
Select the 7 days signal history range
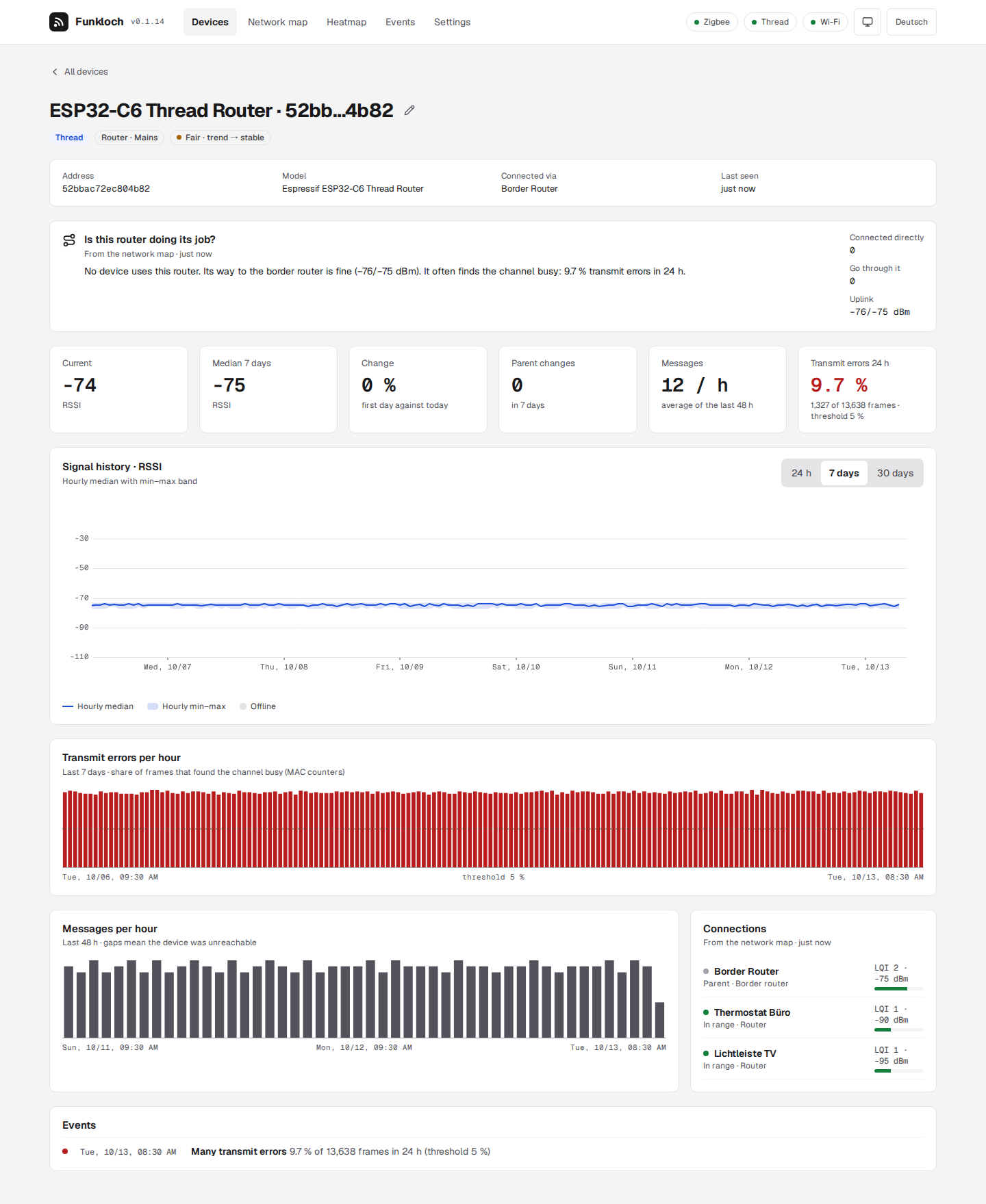point(844,473)
